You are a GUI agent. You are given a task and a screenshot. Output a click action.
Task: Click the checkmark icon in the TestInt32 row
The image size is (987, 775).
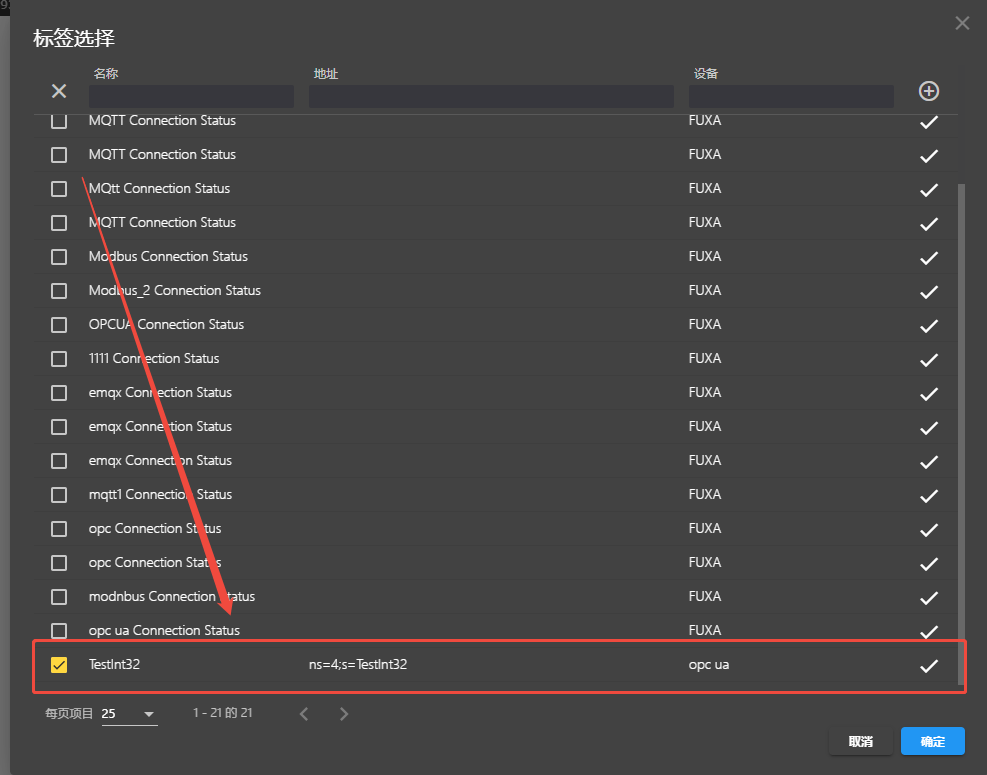coord(929,665)
